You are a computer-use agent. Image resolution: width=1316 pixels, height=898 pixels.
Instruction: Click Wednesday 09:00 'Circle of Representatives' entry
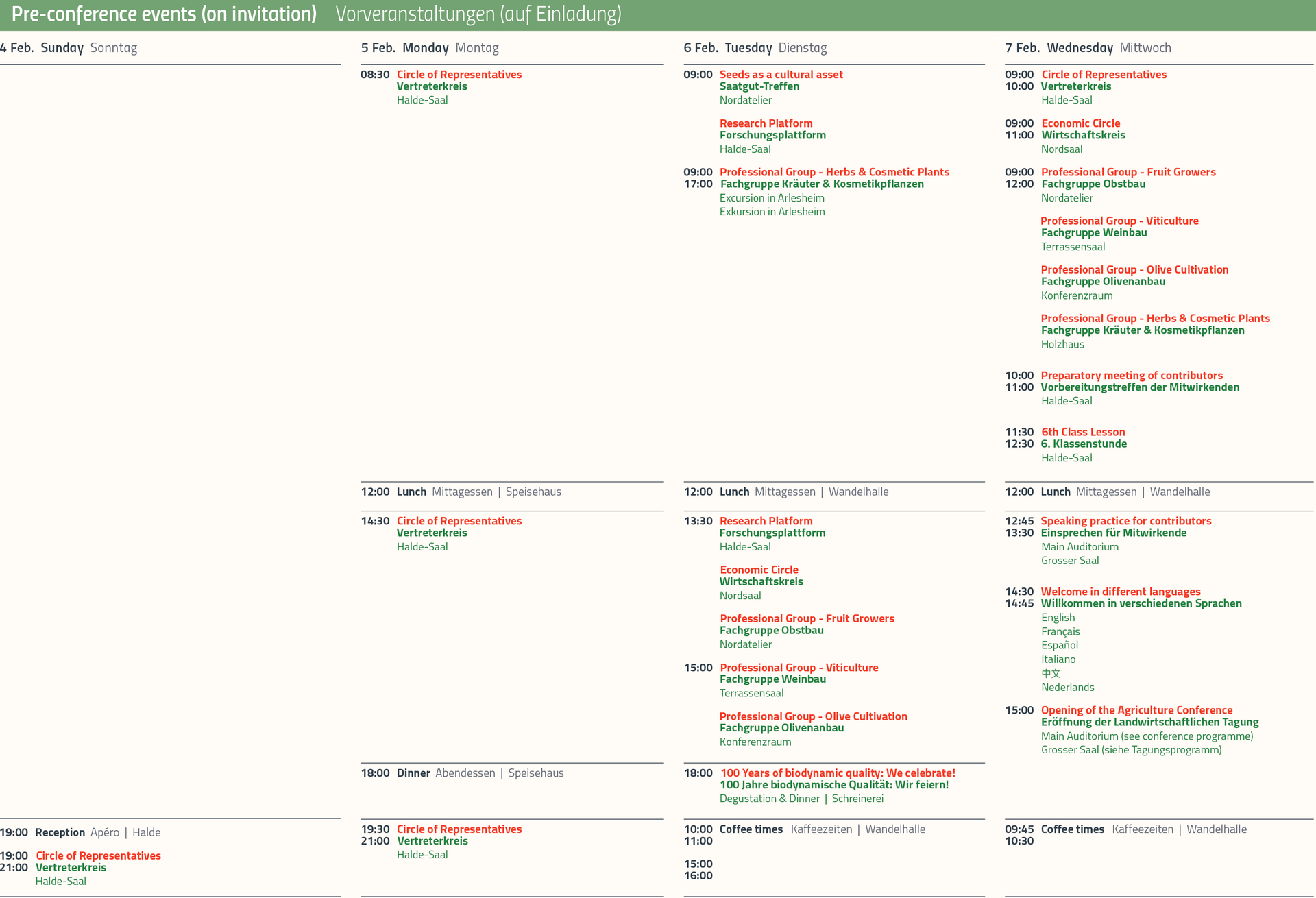pos(1104,75)
